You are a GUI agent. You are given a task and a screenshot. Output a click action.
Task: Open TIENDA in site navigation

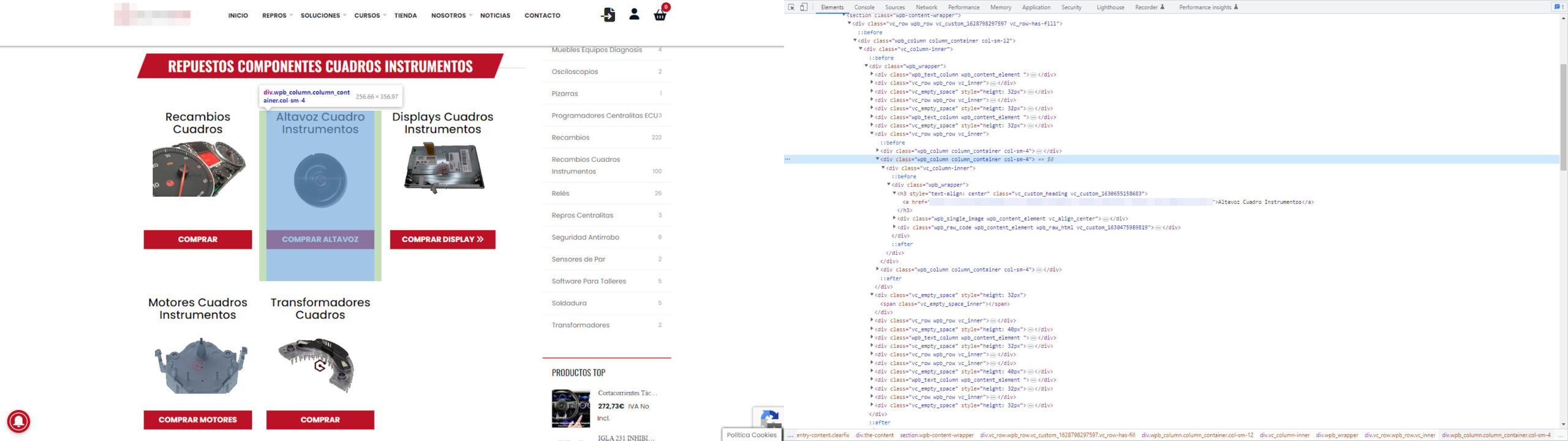tap(405, 15)
